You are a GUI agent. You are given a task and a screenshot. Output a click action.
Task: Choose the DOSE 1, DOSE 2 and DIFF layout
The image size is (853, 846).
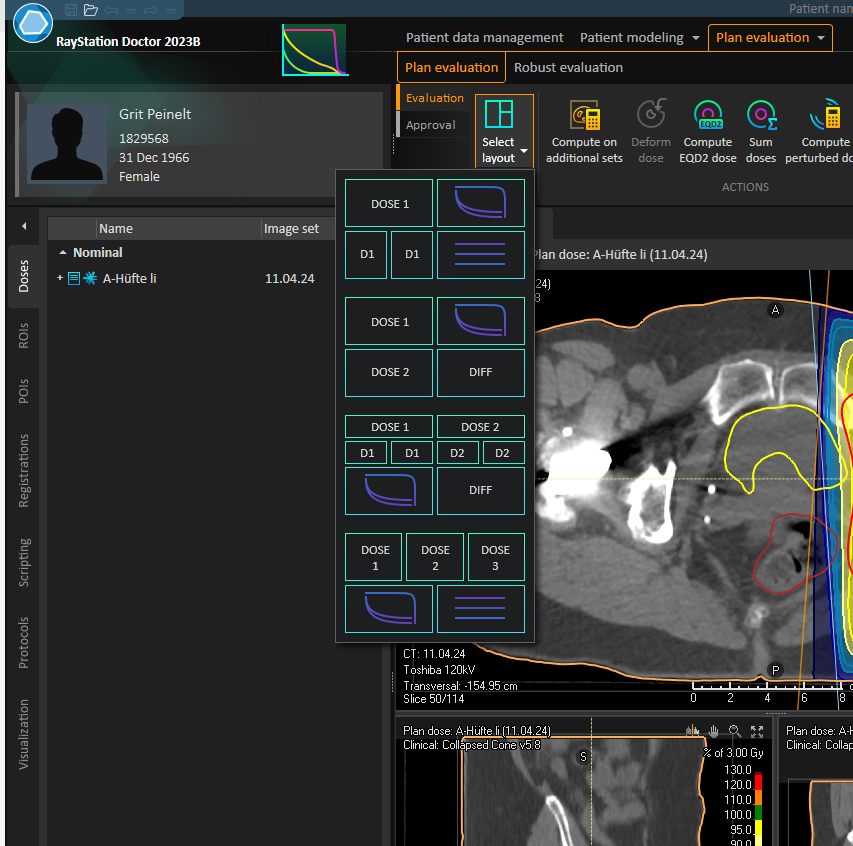coord(435,347)
